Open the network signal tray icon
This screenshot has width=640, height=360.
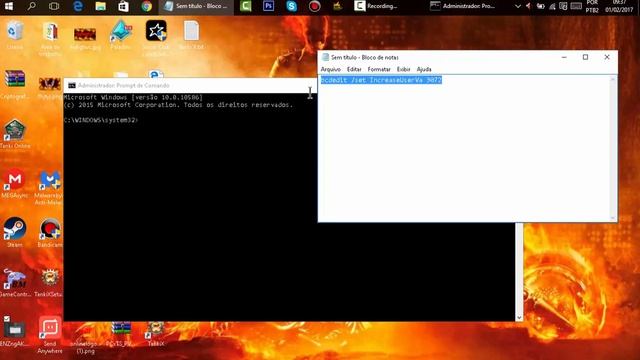[x=552, y=6]
